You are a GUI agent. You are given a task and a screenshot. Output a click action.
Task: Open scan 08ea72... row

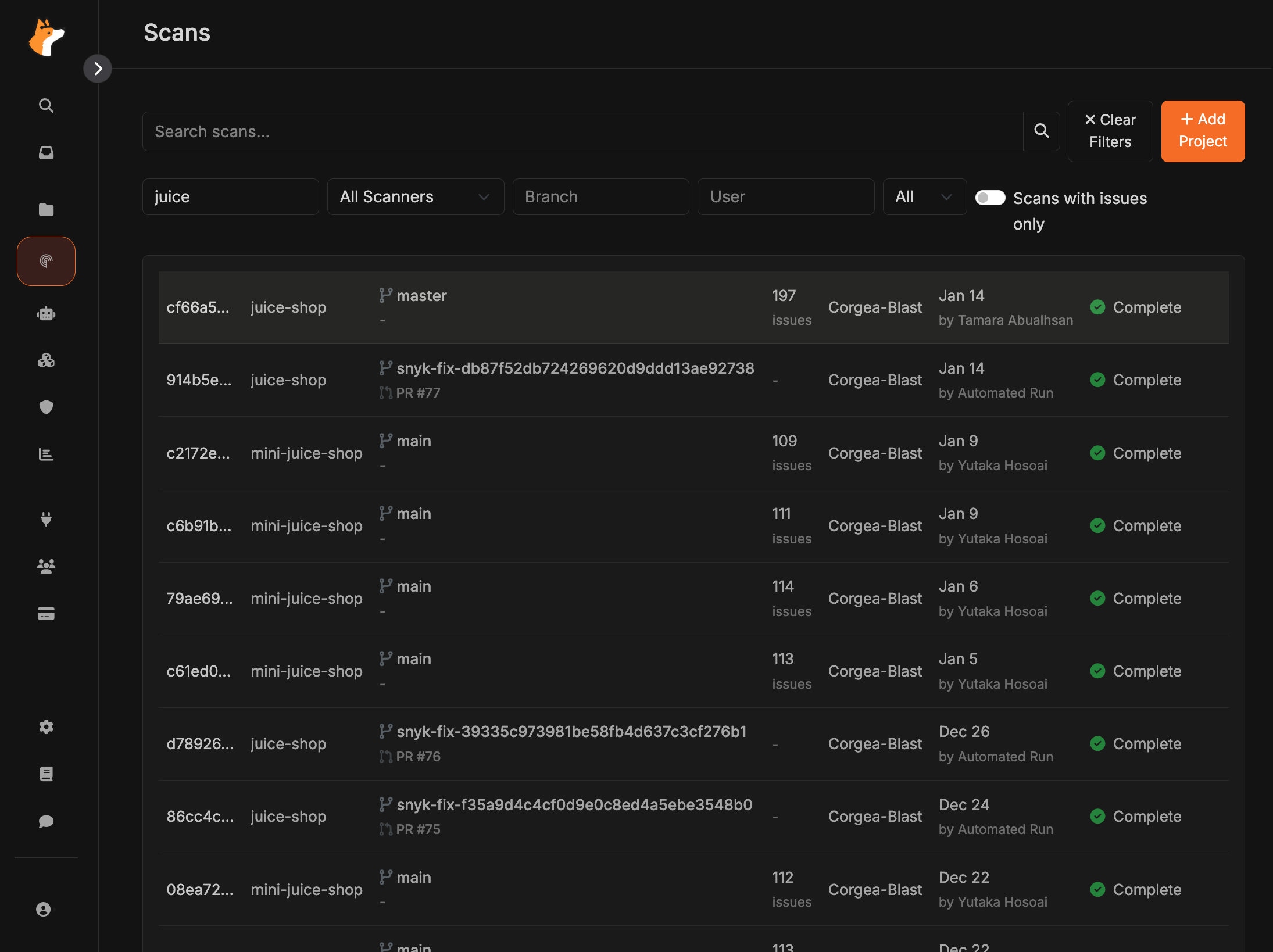[693, 889]
